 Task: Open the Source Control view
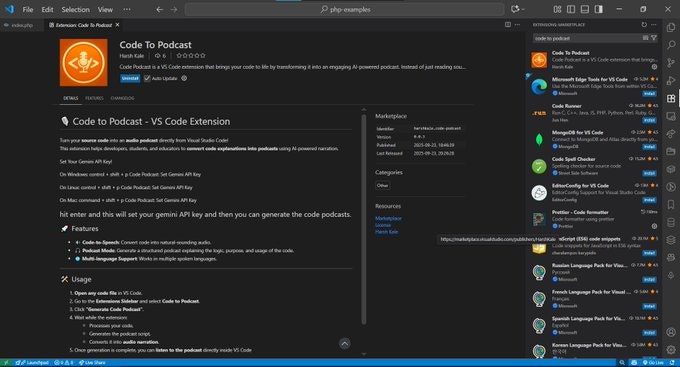(671, 62)
